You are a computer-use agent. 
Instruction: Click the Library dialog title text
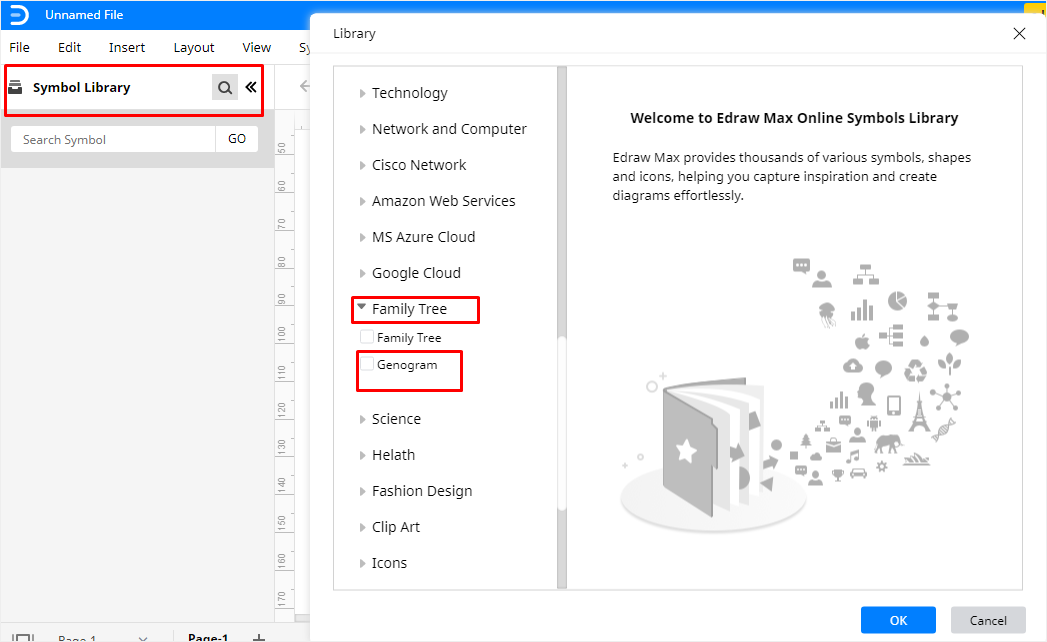click(x=354, y=33)
